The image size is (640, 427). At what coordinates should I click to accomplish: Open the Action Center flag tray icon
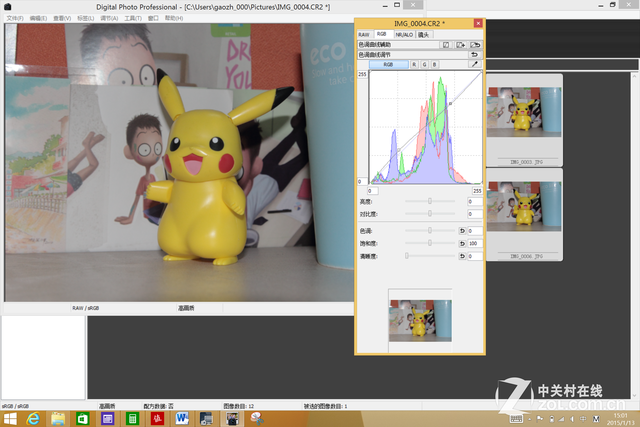pyautogui.click(x=540, y=419)
